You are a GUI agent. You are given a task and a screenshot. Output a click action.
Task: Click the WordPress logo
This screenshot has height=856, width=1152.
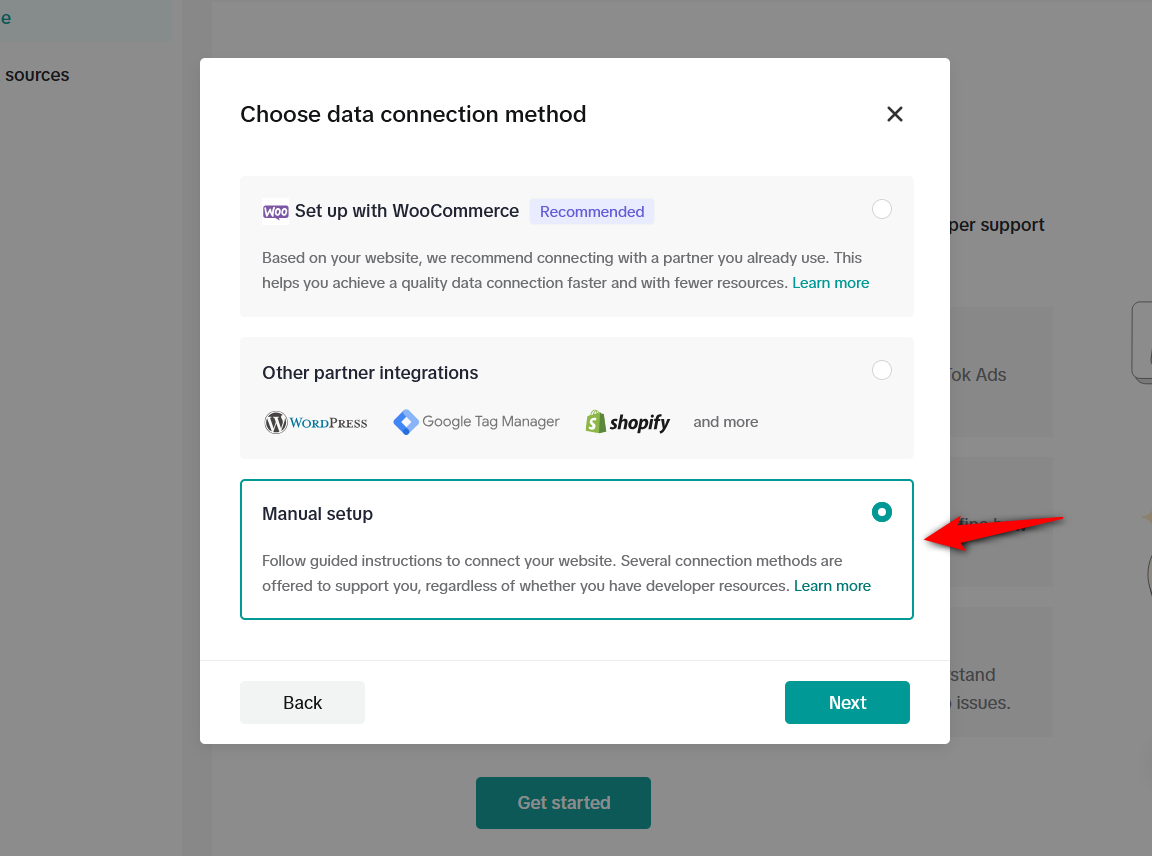tap(316, 422)
